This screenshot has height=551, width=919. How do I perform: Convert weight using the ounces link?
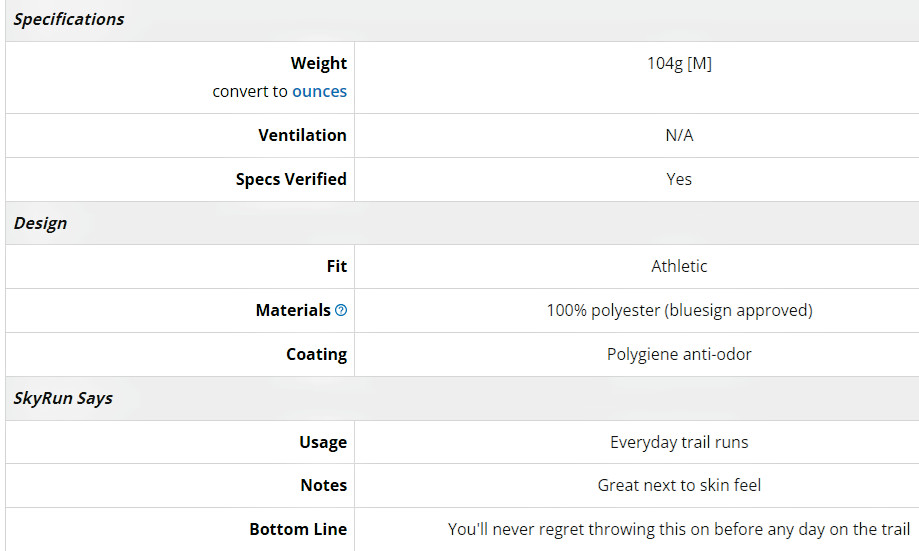pos(319,91)
